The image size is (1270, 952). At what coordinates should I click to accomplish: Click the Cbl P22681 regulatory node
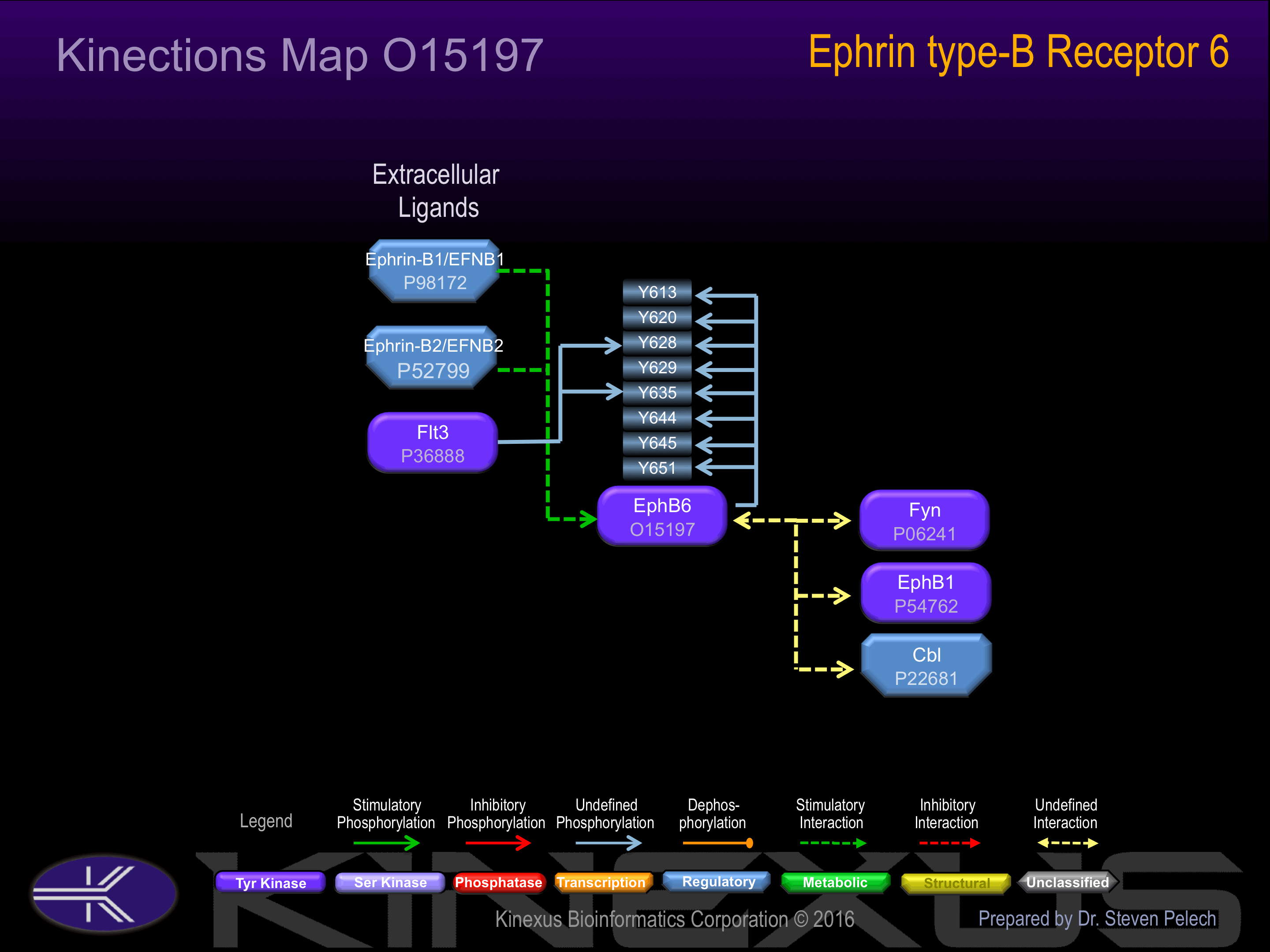click(926, 666)
